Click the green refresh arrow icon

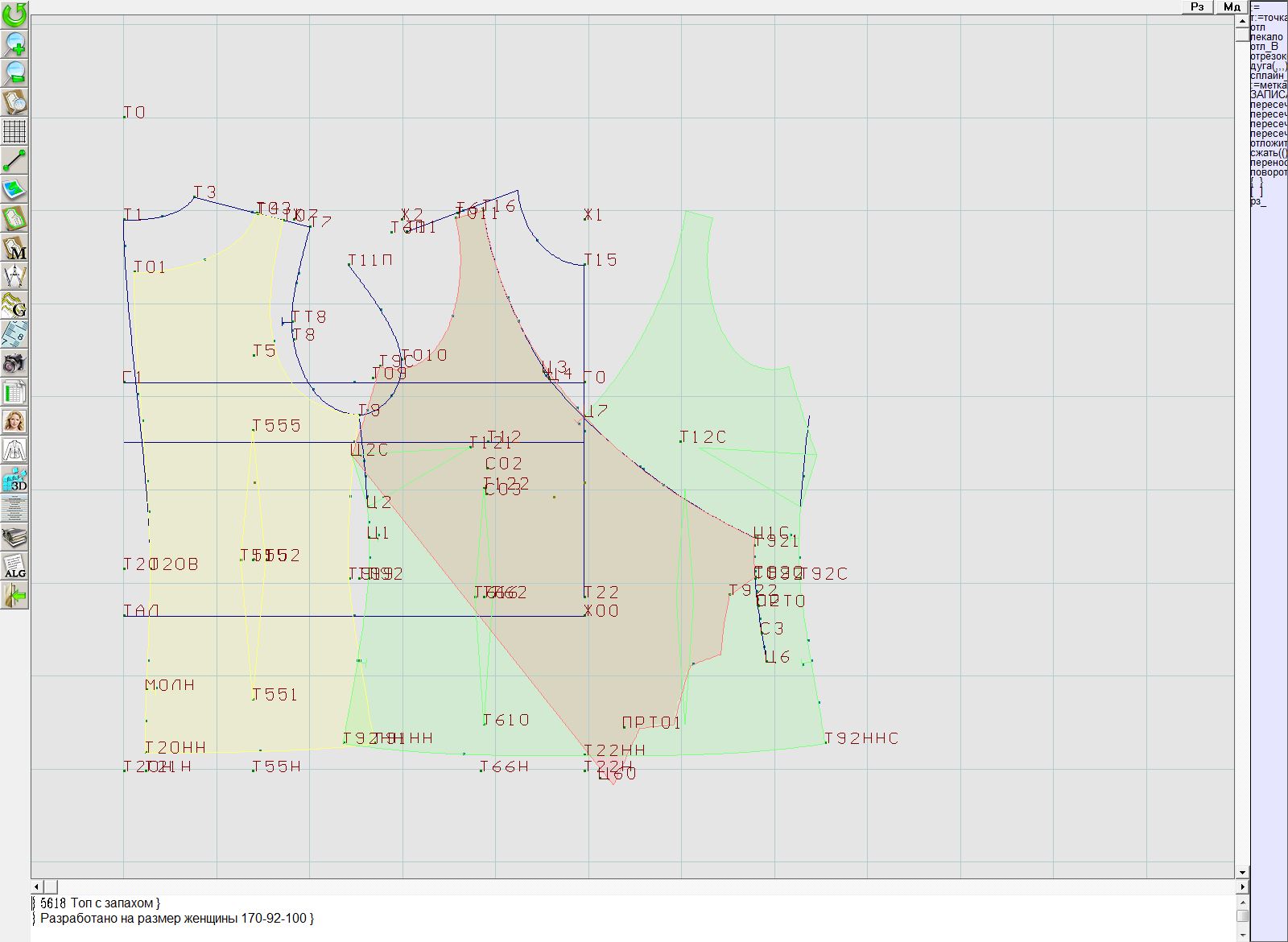[14, 14]
